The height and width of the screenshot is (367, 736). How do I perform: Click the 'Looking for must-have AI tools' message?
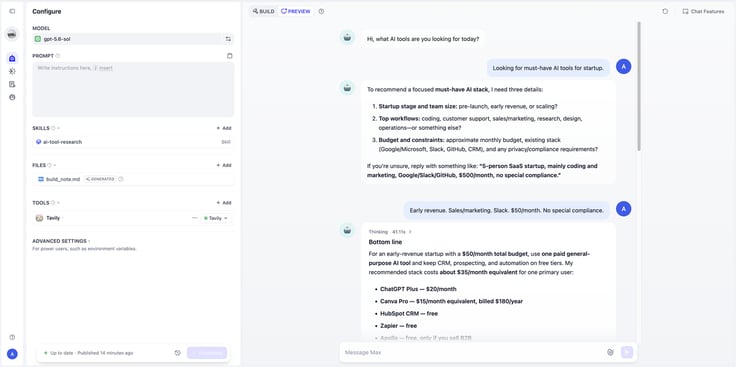click(x=548, y=68)
